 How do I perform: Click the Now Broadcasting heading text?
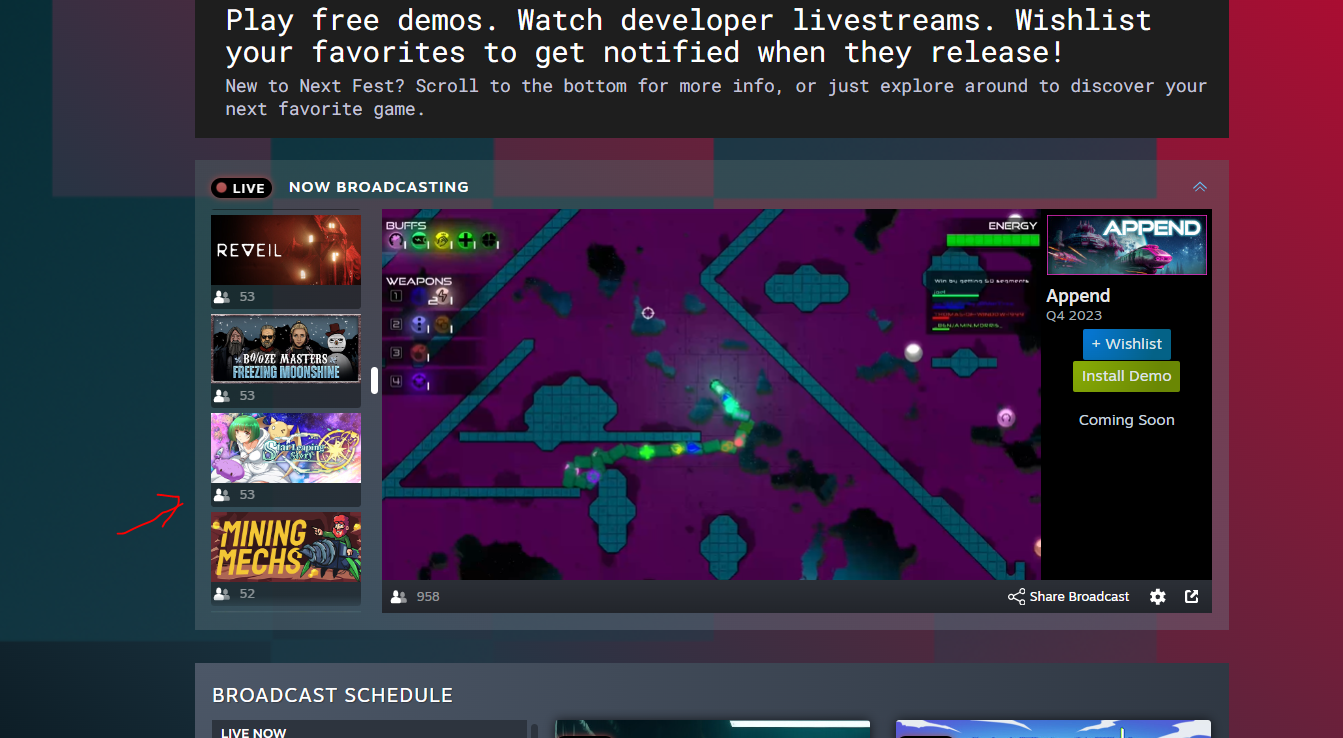click(379, 187)
